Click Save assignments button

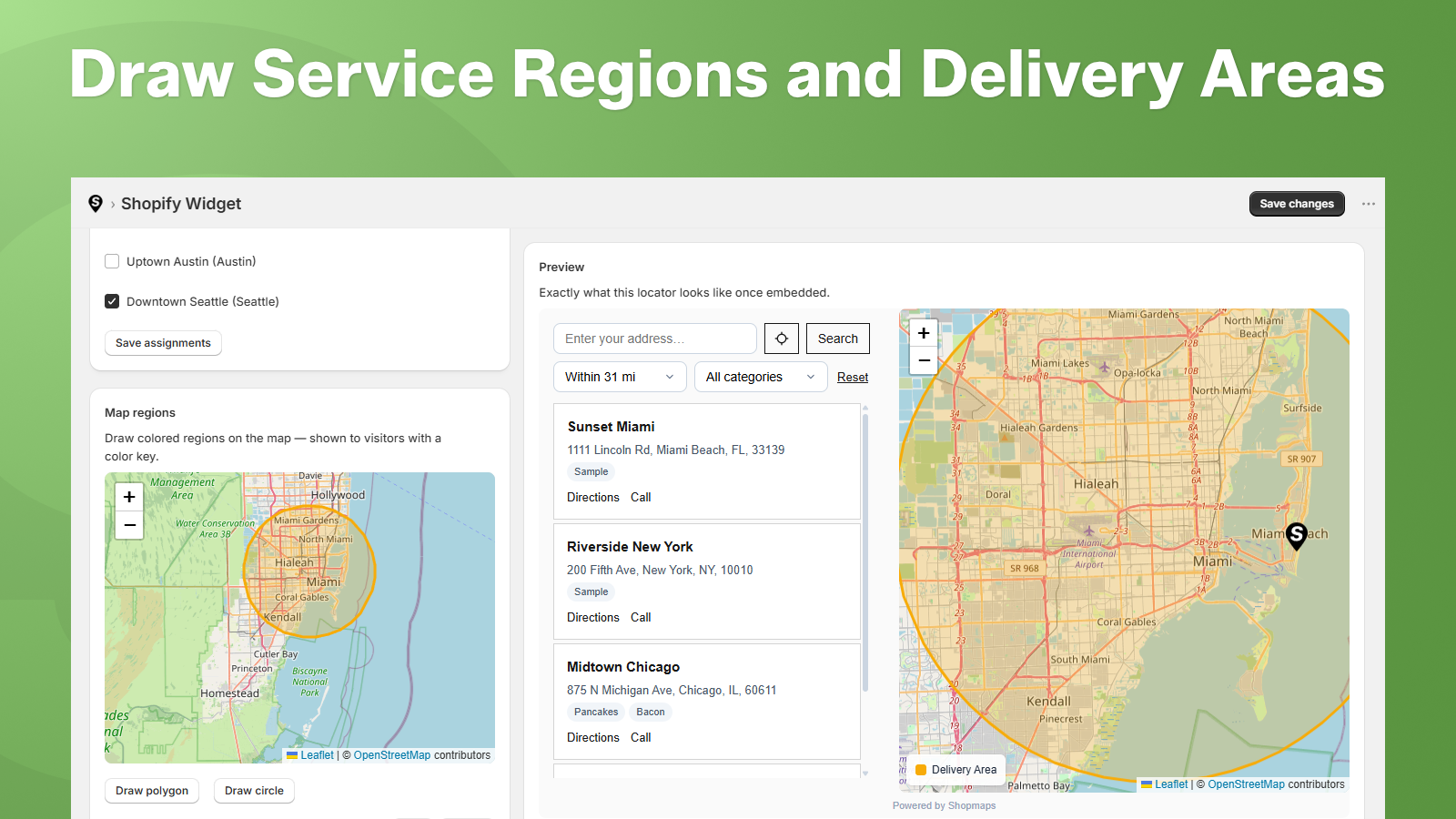[163, 343]
